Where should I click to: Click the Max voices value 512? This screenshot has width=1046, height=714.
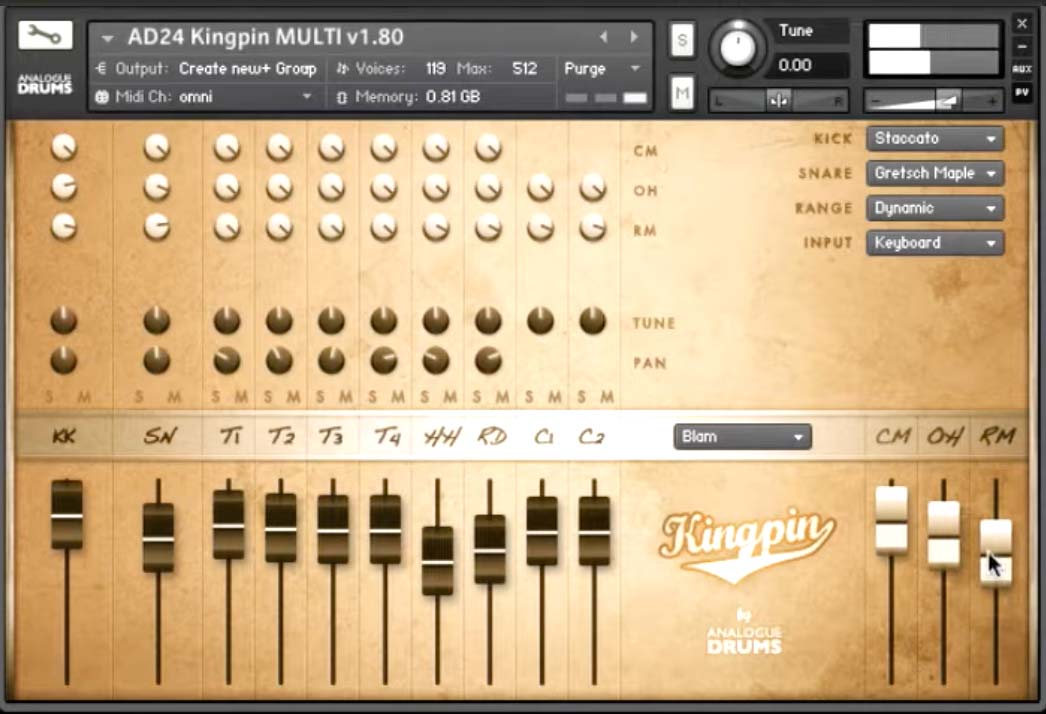[524, 69]
